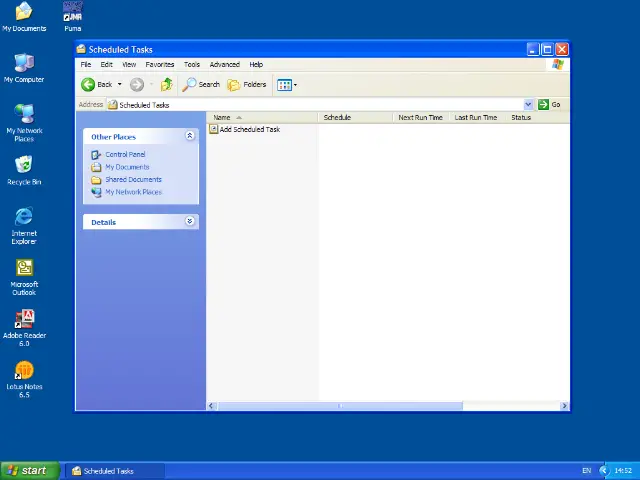Click the green Back arrow button
640x480 pixels.
96,84
